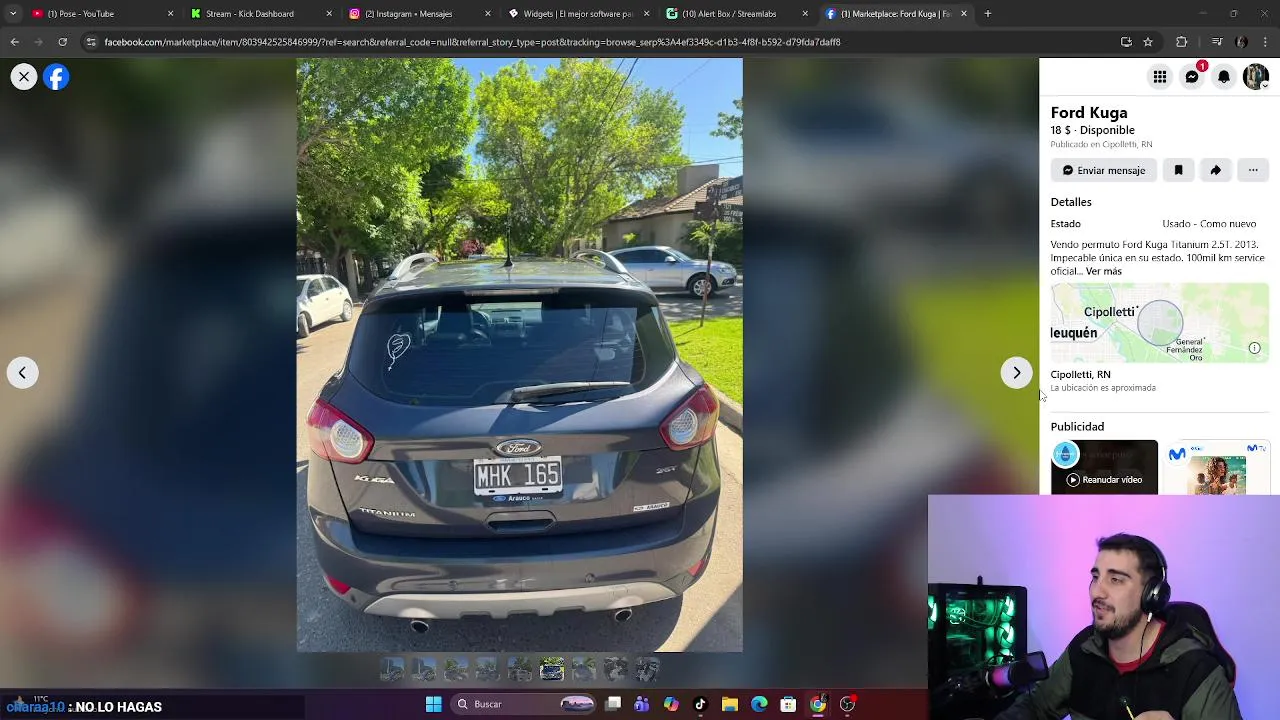Image resolution: width=1280 pixels, height=720 pixels.
Task: Expand the description with Ver más
Action: 1103,271
